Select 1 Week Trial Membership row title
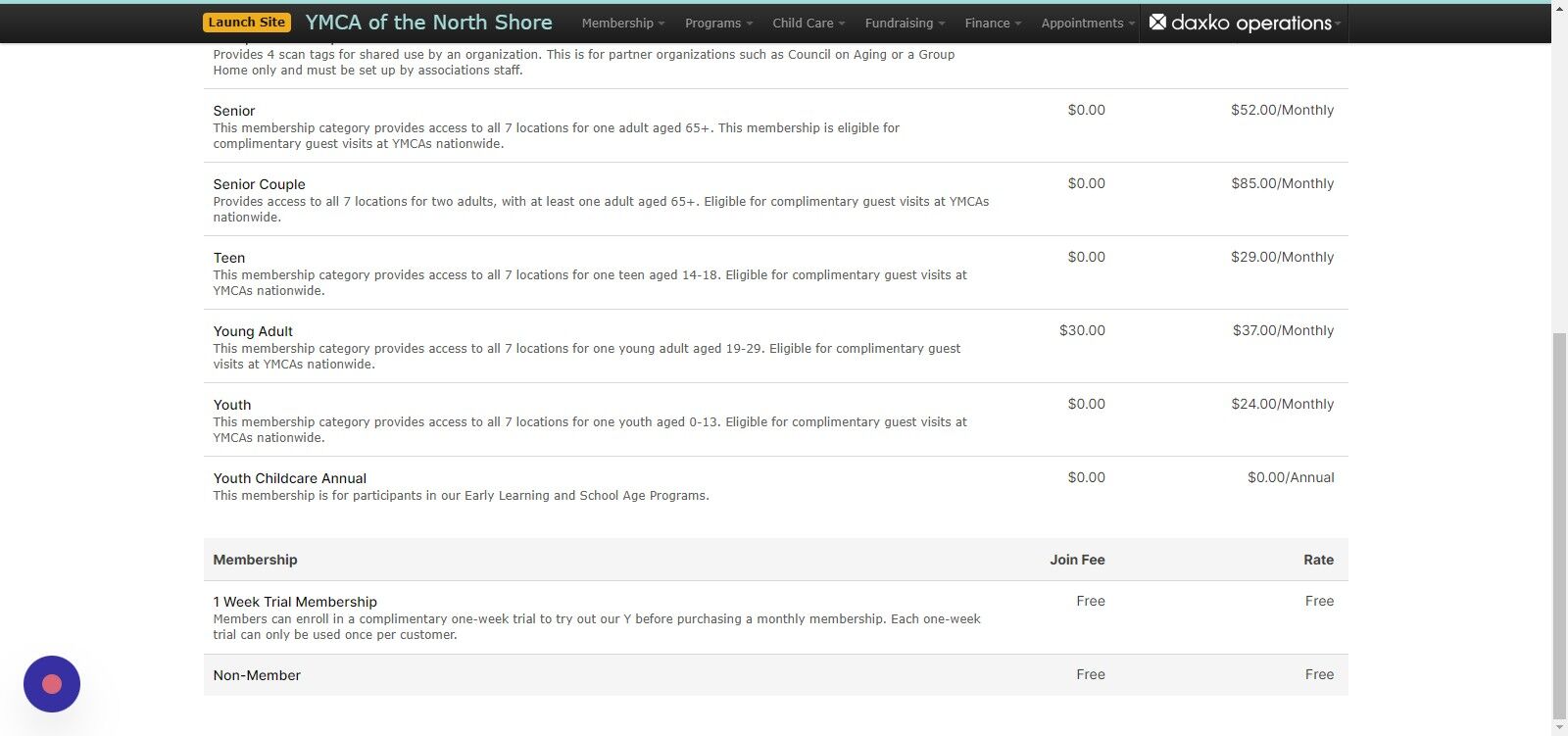The image size is (1568, 736). (x=295, y=602)
